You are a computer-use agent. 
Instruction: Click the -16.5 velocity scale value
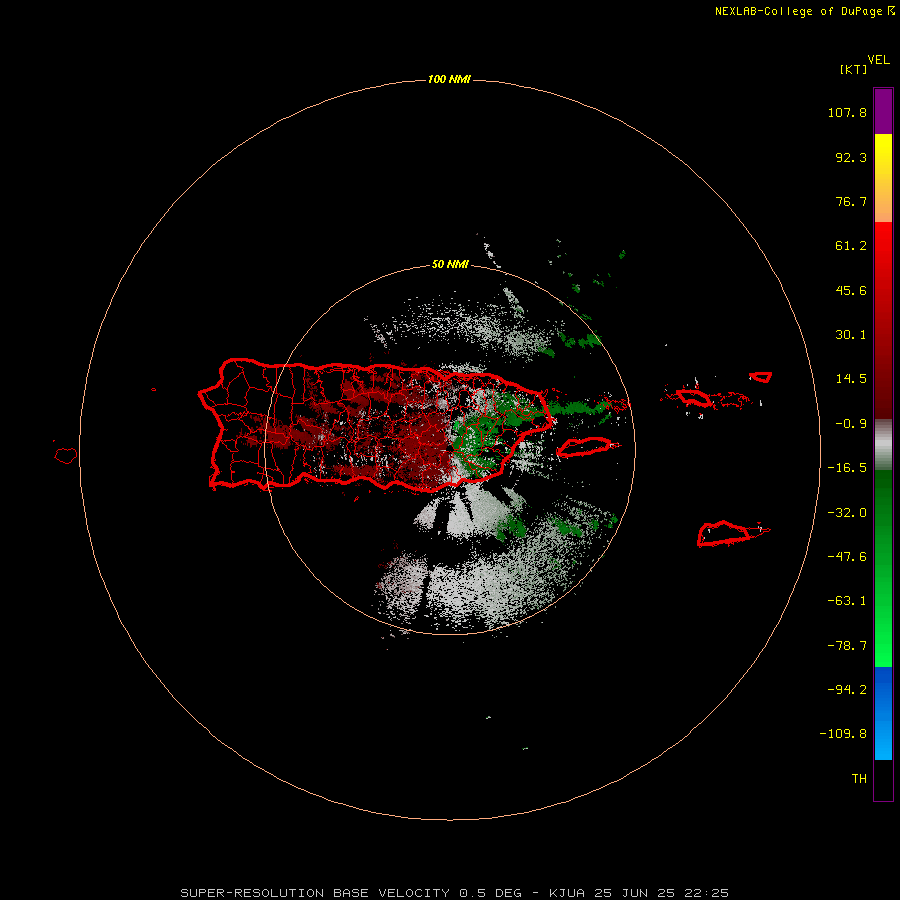click(847, 468)
